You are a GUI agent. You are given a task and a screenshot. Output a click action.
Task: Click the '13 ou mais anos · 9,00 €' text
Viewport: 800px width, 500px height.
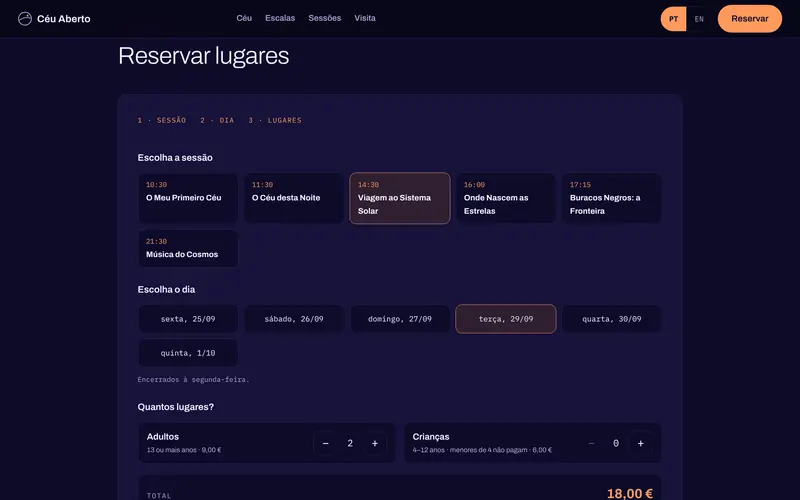pos(184,450)
